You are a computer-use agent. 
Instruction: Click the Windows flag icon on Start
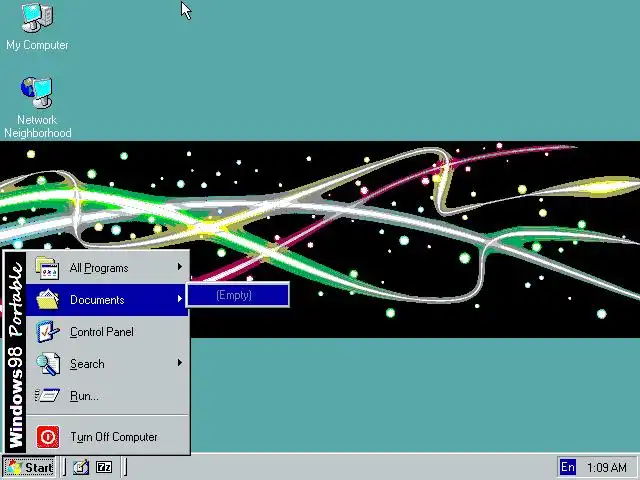[x=14, y=467]
